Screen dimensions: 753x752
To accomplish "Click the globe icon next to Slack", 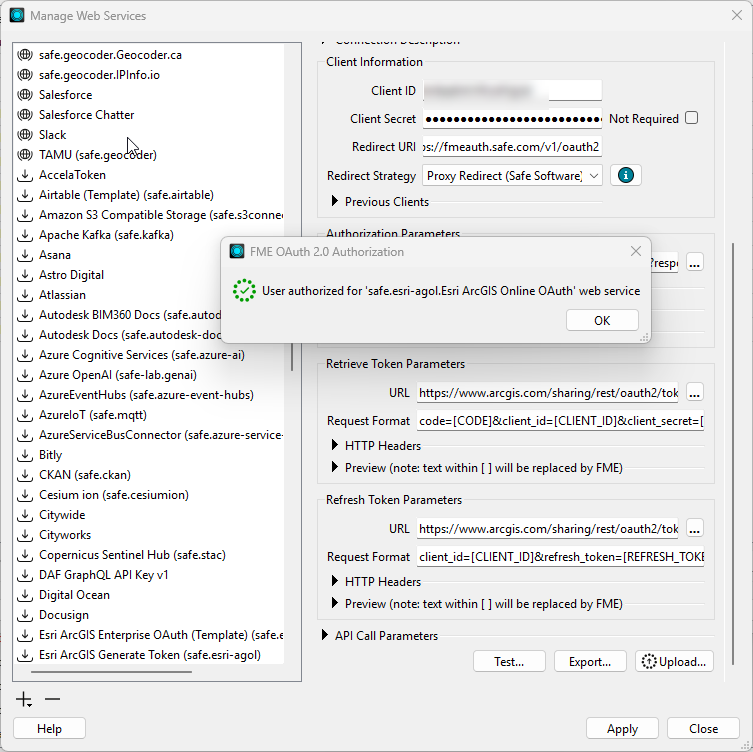I will point(25,135).
